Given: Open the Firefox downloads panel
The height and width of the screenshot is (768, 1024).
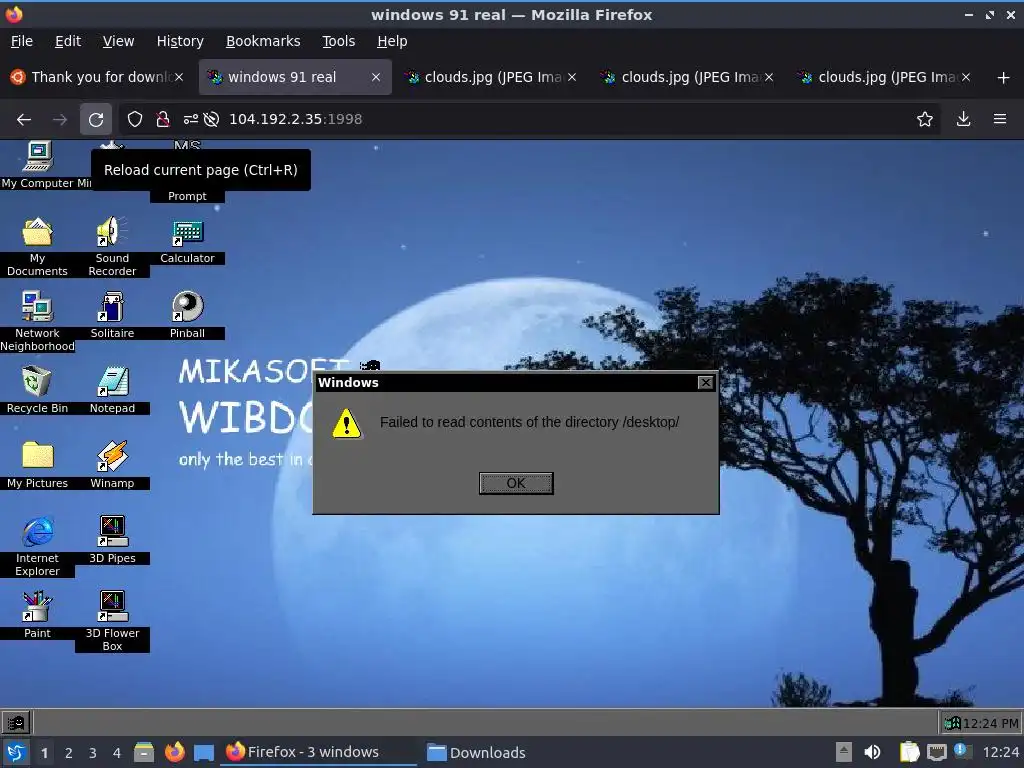Looking at the screenshot, I should point(963,119).
